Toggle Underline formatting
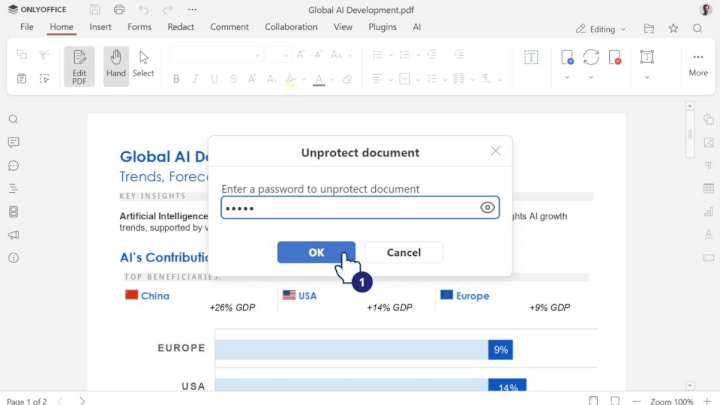Screen dimensions: 720x405 pyautogui.click(x=214, y=79)
